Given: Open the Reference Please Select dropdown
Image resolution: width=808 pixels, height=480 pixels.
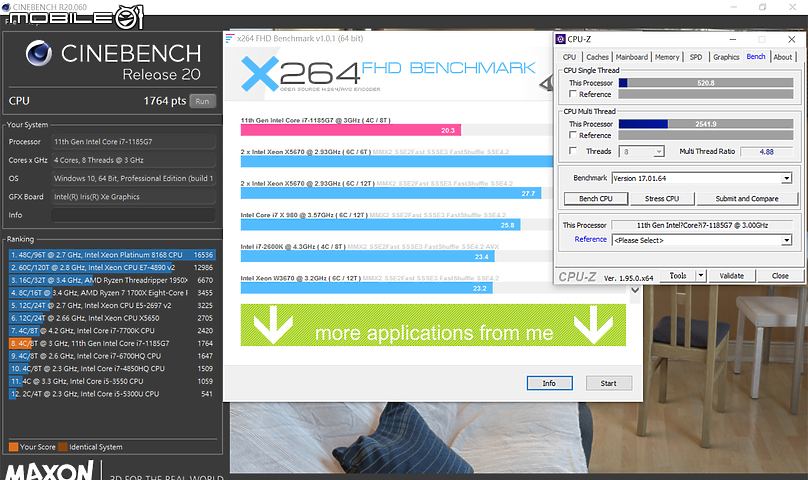Looking at the screenshot, I should (786, 240).
